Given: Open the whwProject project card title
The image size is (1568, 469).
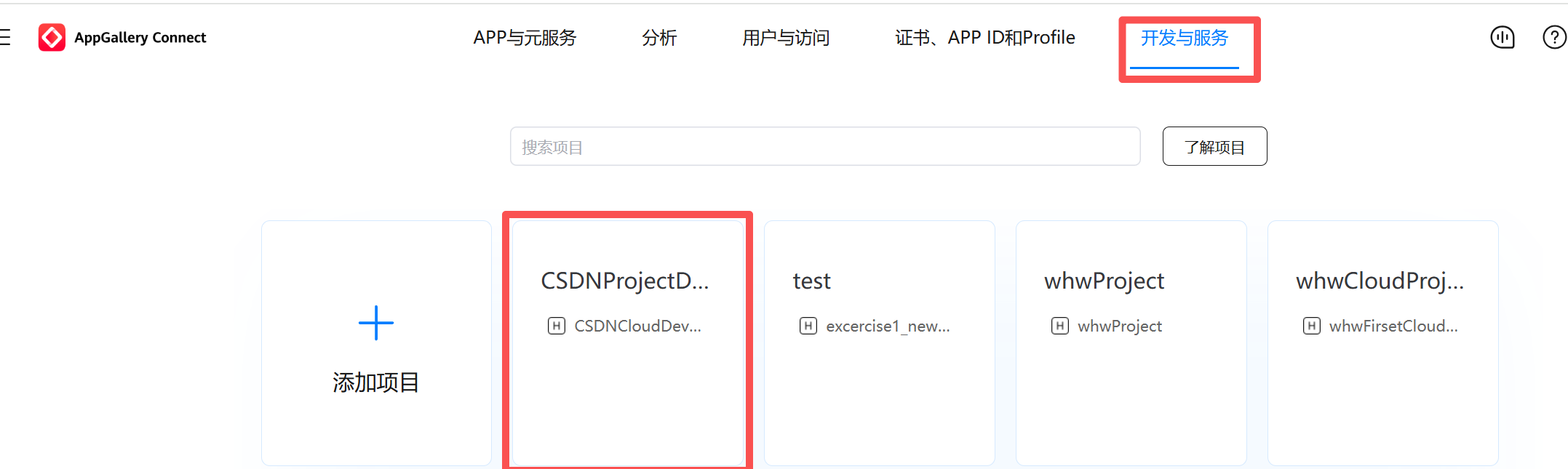Looking at the screenshot, I should click(1105, 281).
